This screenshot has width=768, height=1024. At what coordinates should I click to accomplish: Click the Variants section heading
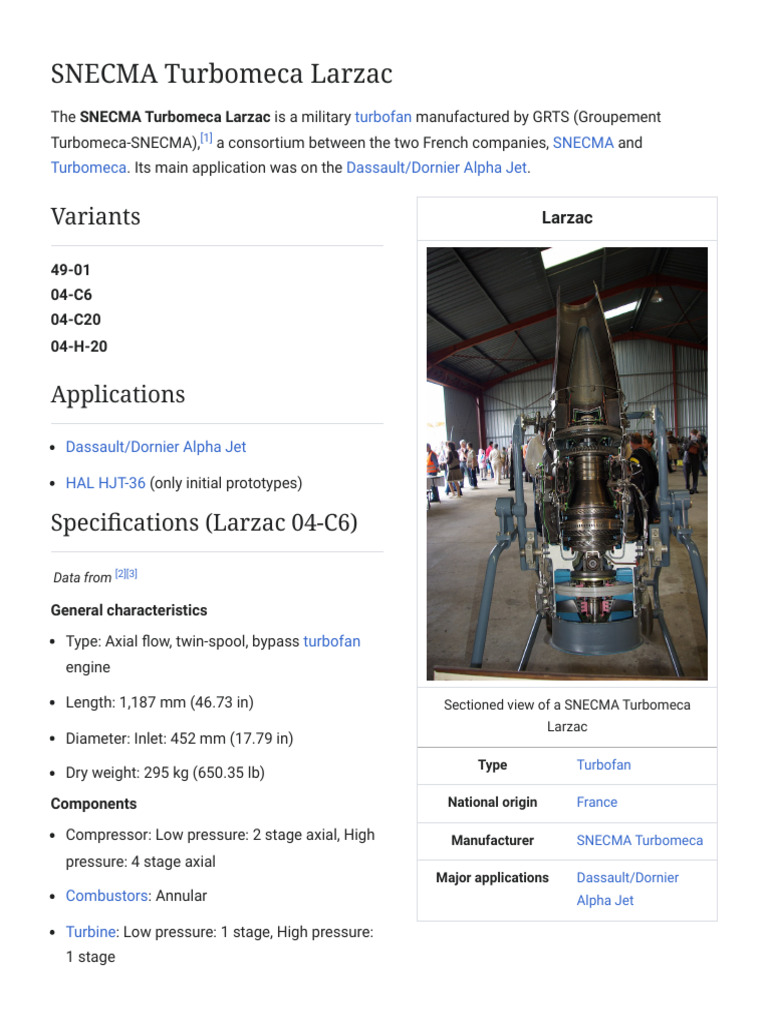(96, 216)
